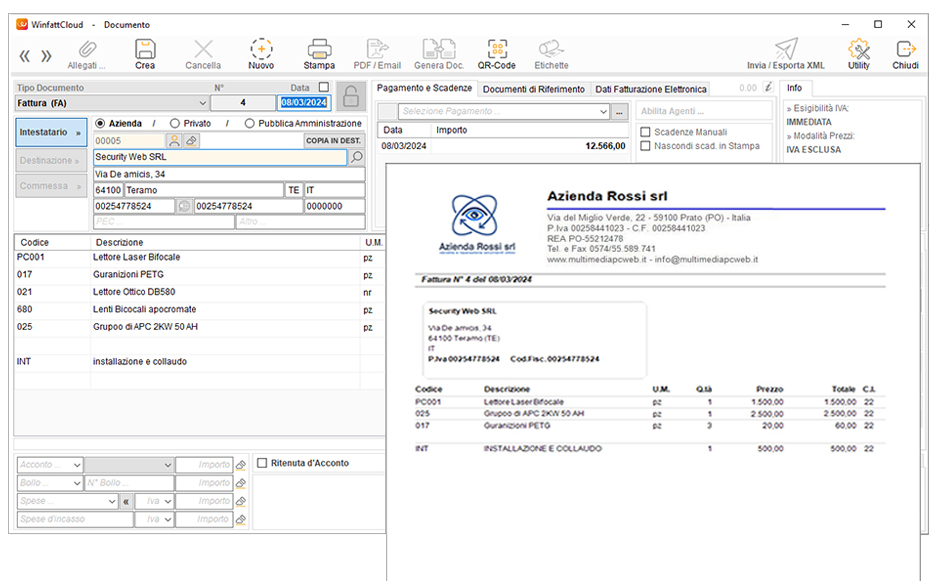940x581 pixels.
Task: Clear the Acconto importo with eraser icon
Action: [x=241, y=465]
